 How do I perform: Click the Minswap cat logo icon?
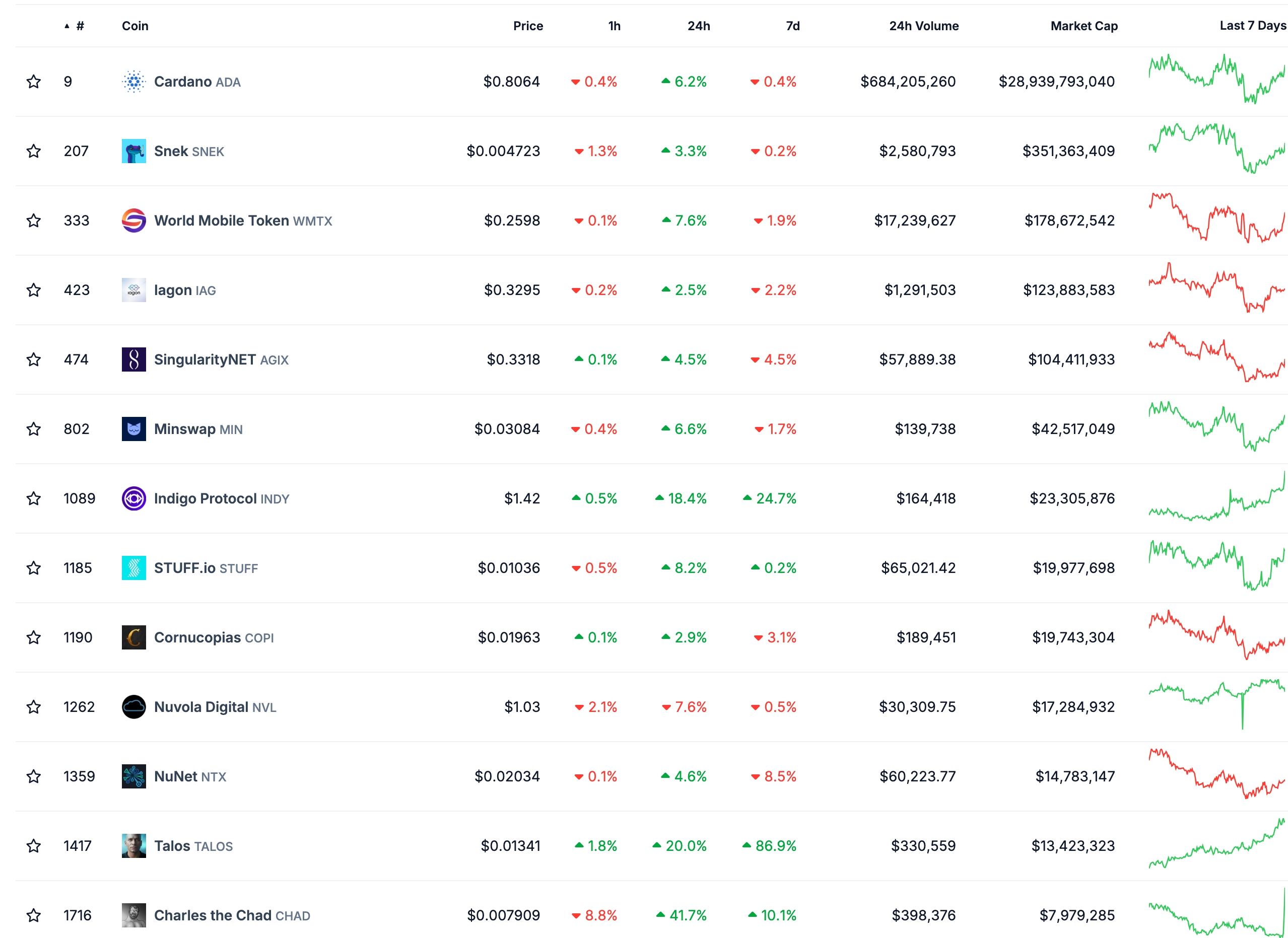pyautogui.click(x=133, y=428)
